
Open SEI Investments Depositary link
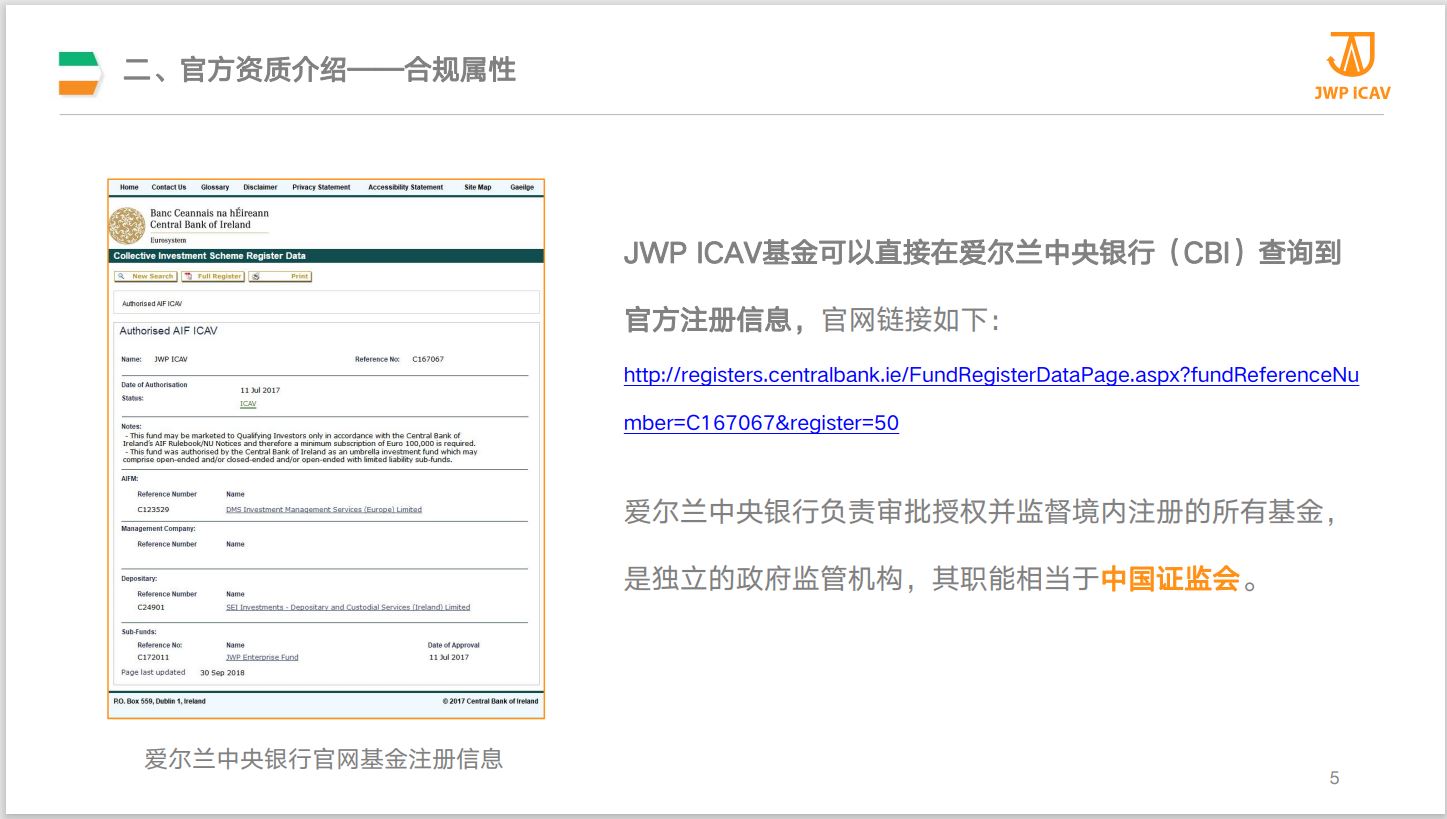tap(348, 607)
